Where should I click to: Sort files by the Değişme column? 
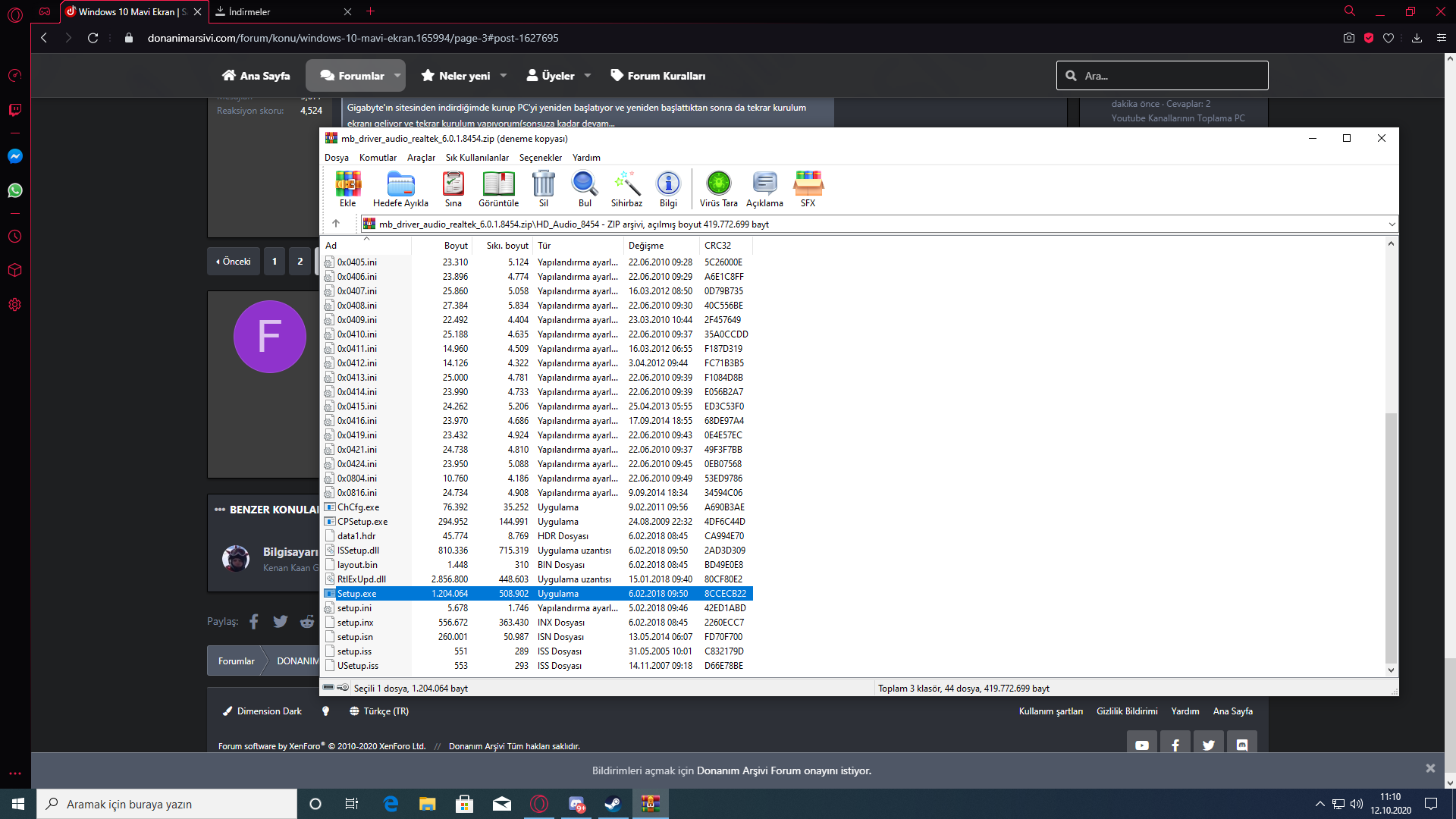click(x=661, y=246)
